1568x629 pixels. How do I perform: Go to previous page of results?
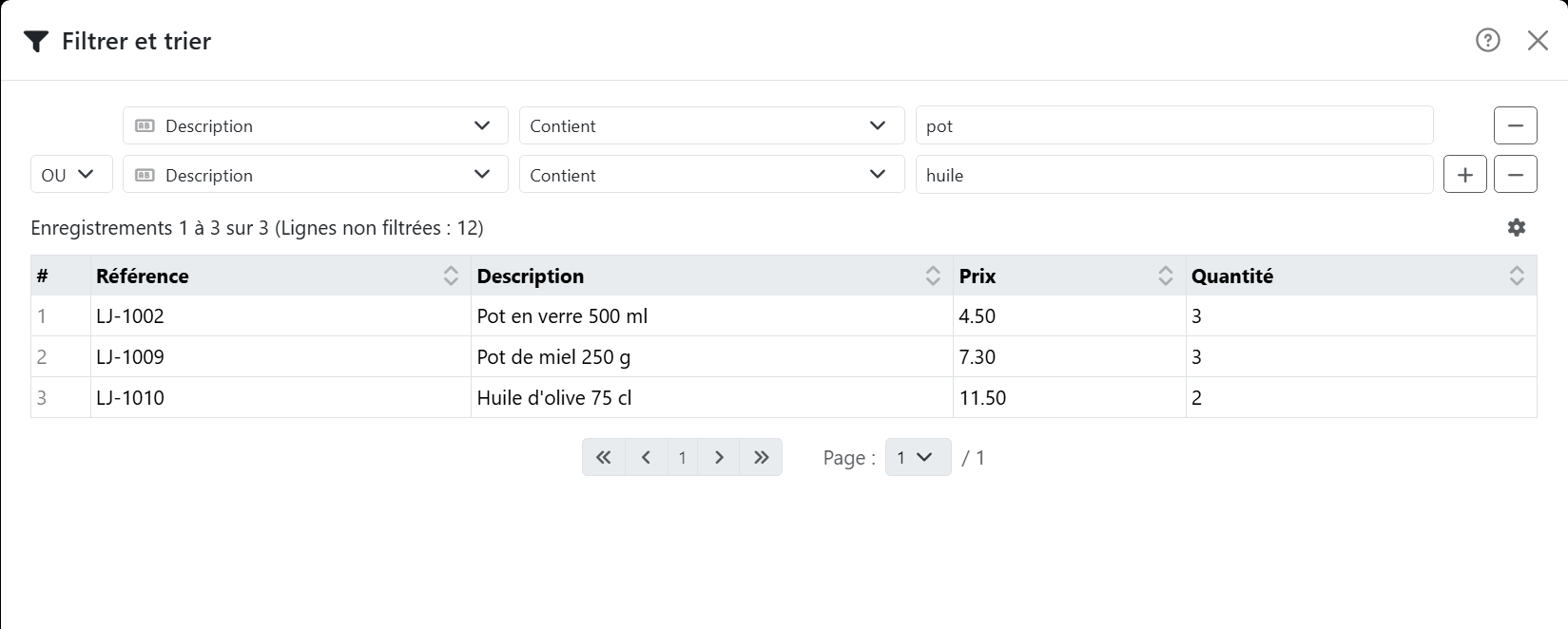647,457
